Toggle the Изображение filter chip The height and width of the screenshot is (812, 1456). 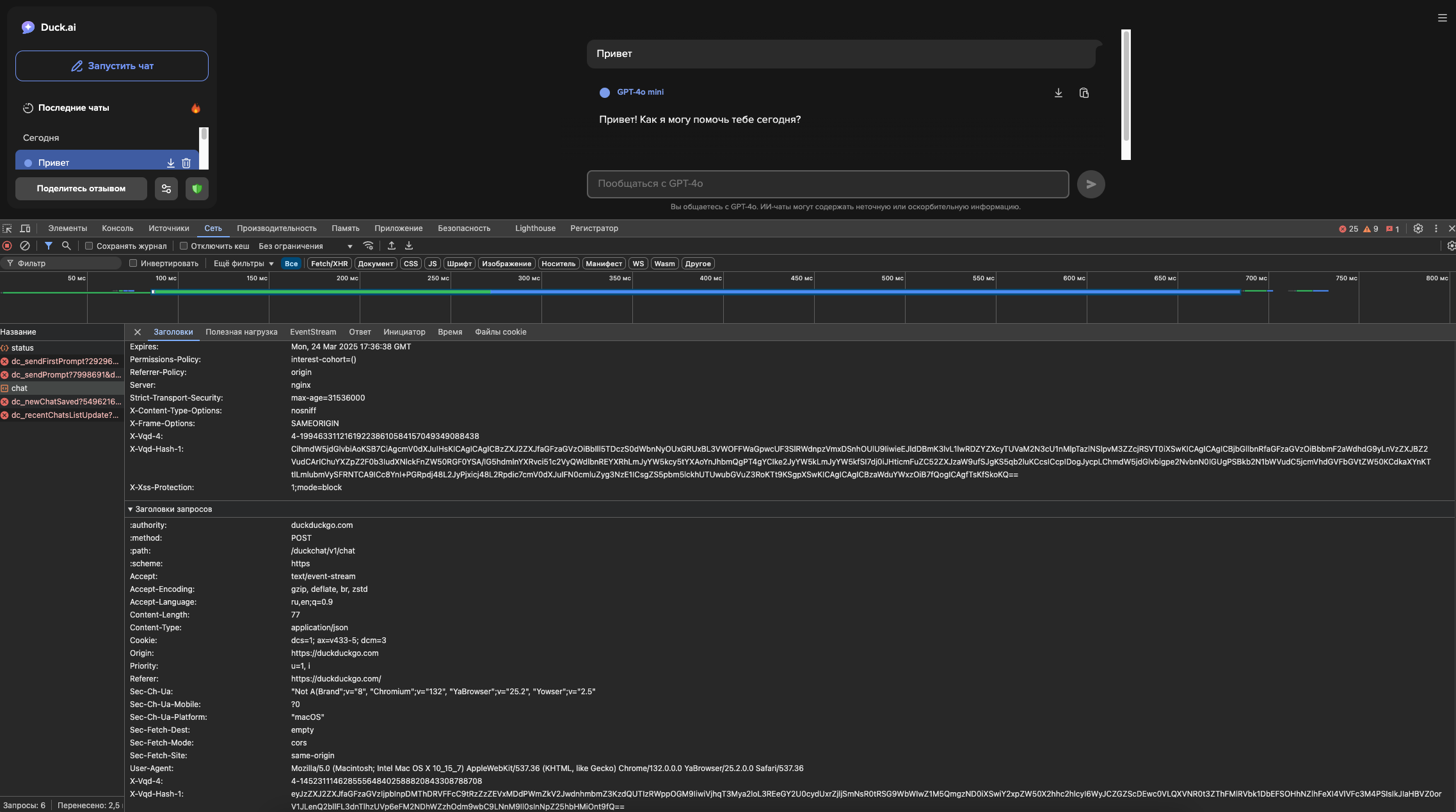click(507, 264)
